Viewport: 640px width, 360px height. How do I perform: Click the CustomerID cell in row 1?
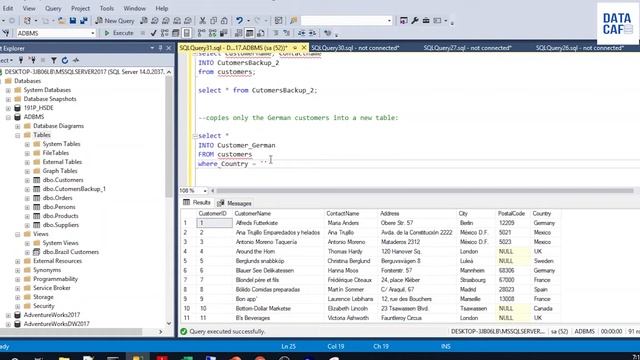(214, 223)
